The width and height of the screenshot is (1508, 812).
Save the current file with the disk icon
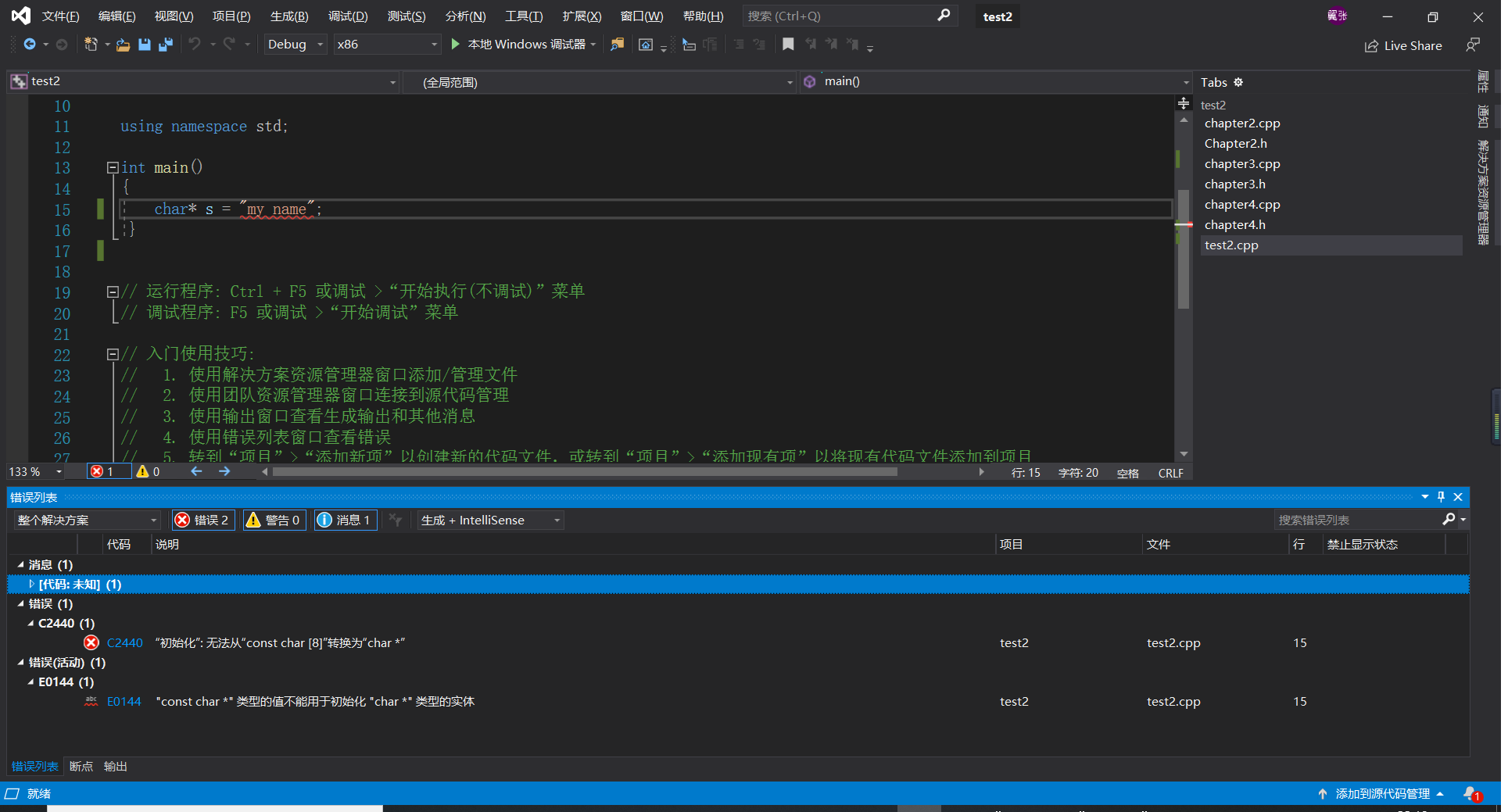[144, 45]
